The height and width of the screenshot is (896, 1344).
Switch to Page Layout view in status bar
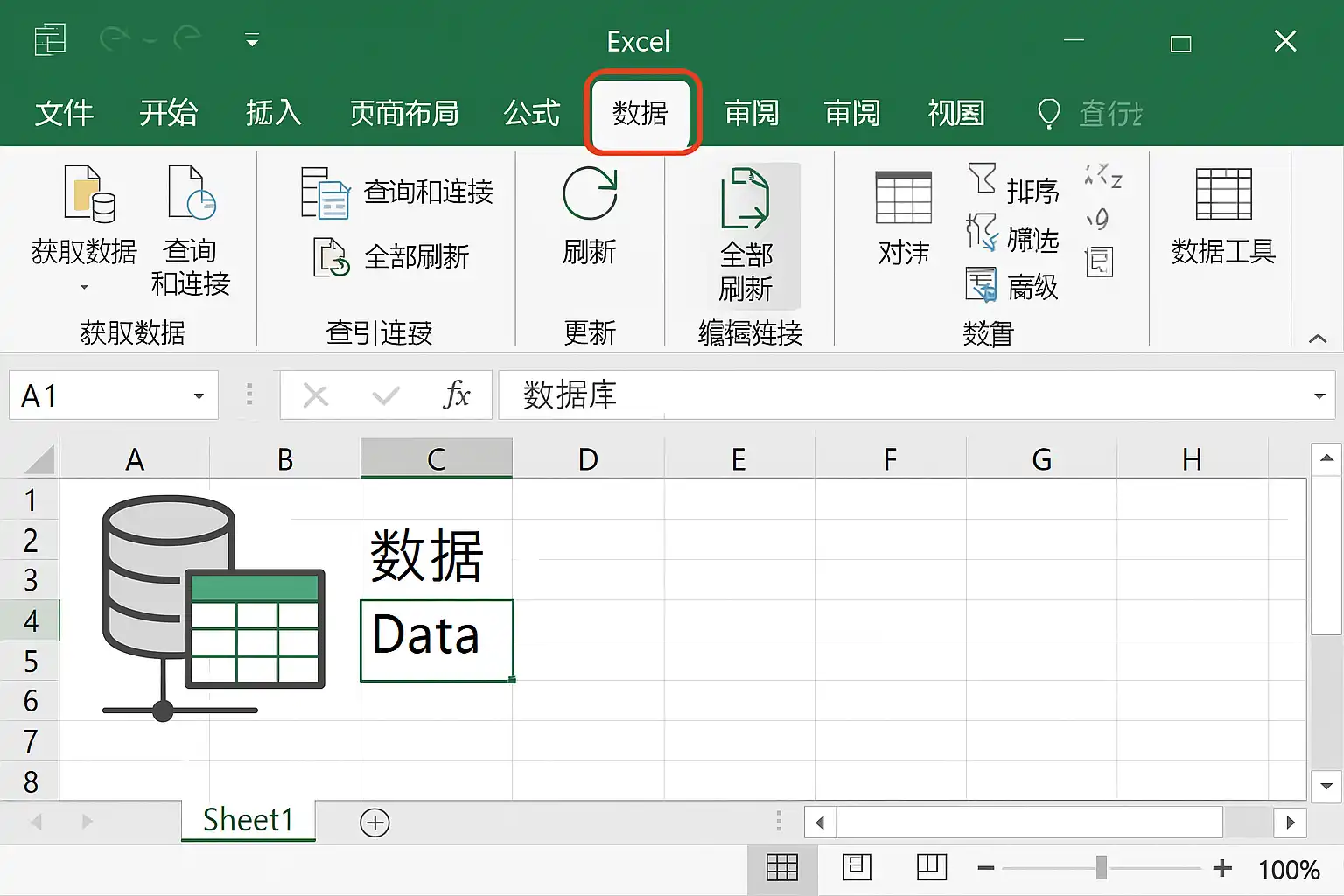click(x=857, y=867)
